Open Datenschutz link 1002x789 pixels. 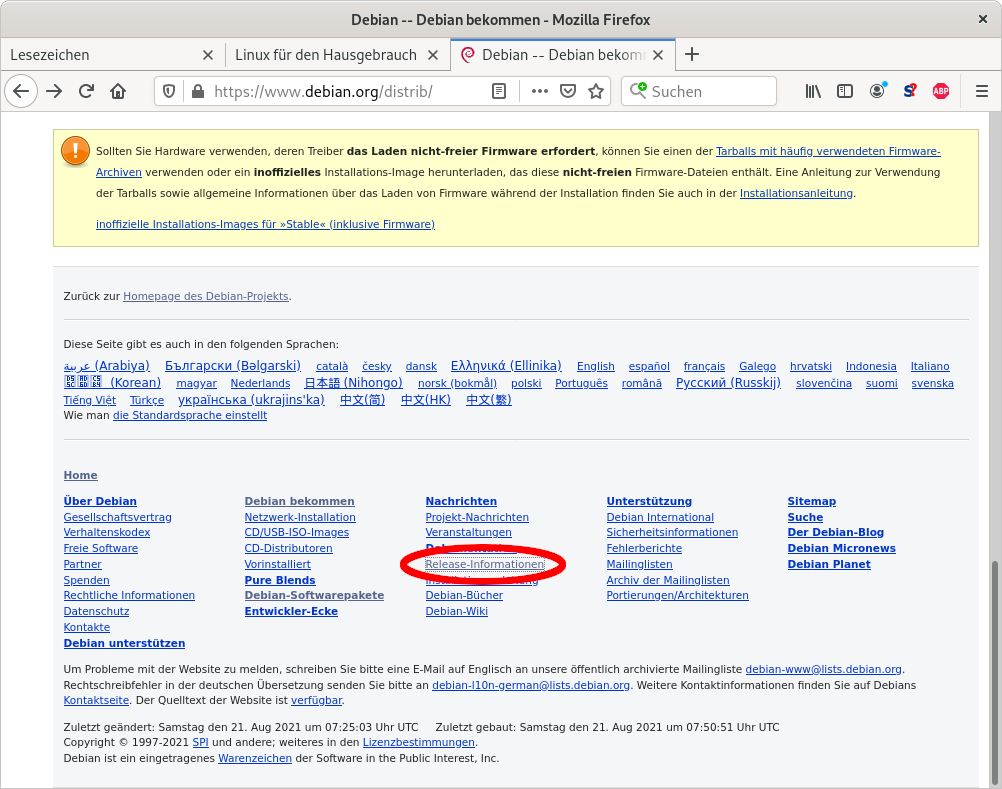tap(96, 611)
